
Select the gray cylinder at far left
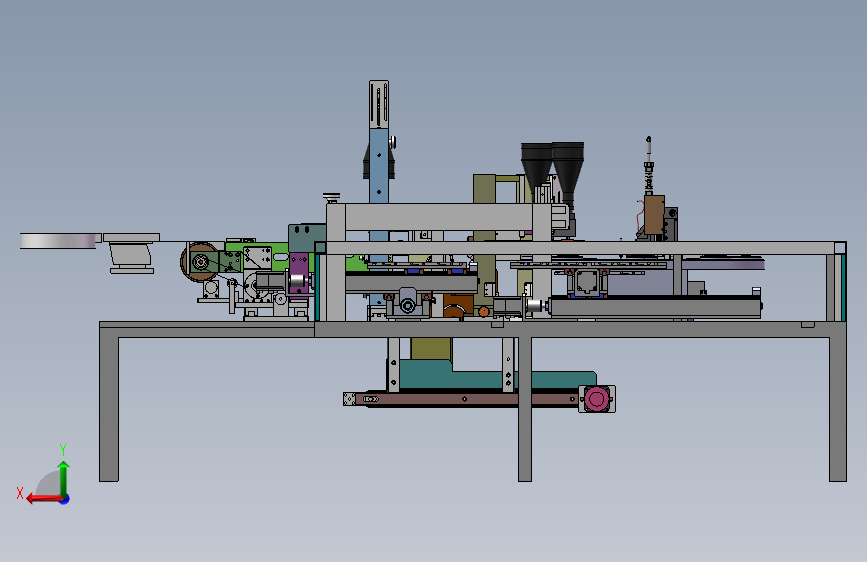click(x=59, y=241)
